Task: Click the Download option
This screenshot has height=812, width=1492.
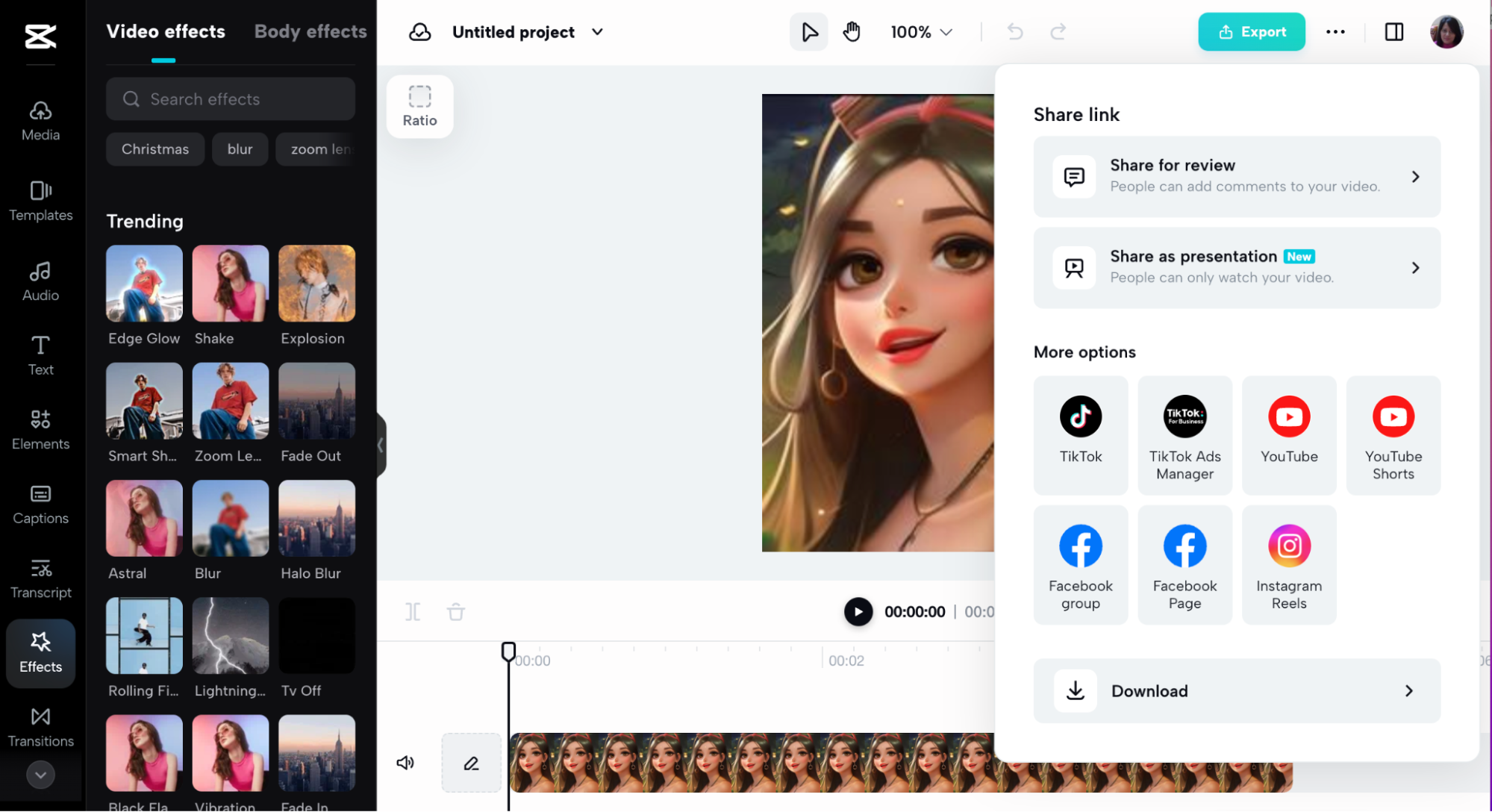Action: pos(1236,690)
